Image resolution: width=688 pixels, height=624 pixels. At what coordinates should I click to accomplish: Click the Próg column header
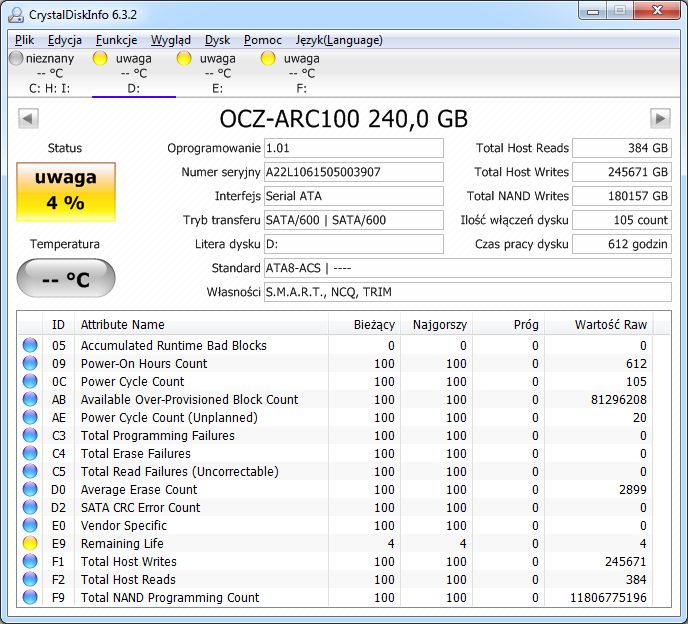click(508, 325)
